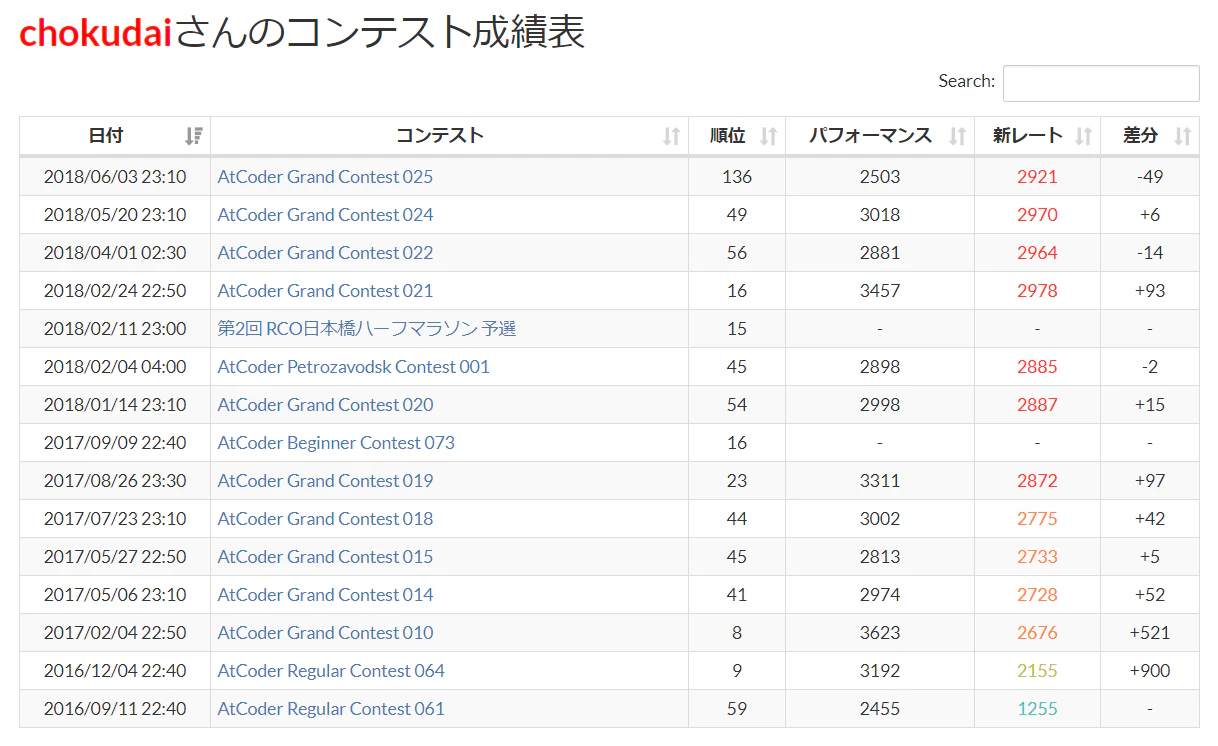
Task: Open AtCoder Grand Contest 021 link
Action: 325,291
